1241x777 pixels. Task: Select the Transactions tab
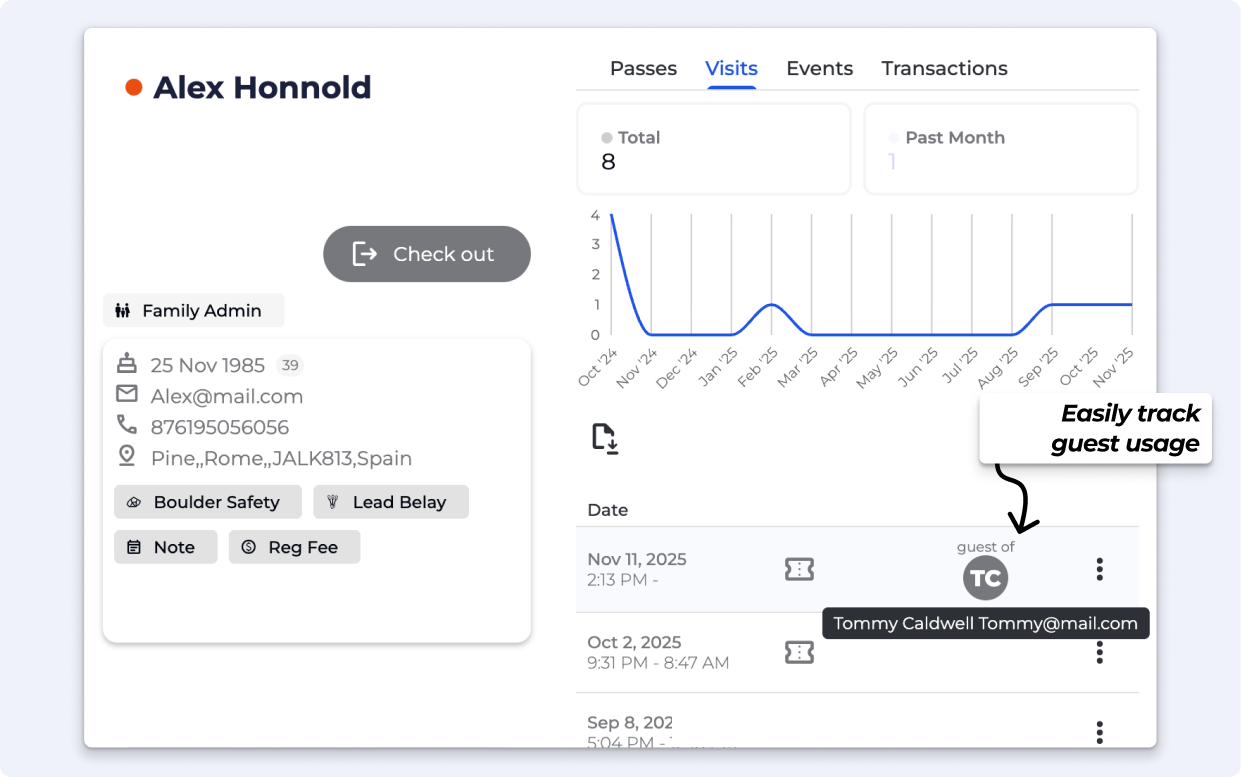tap(944, 69)
